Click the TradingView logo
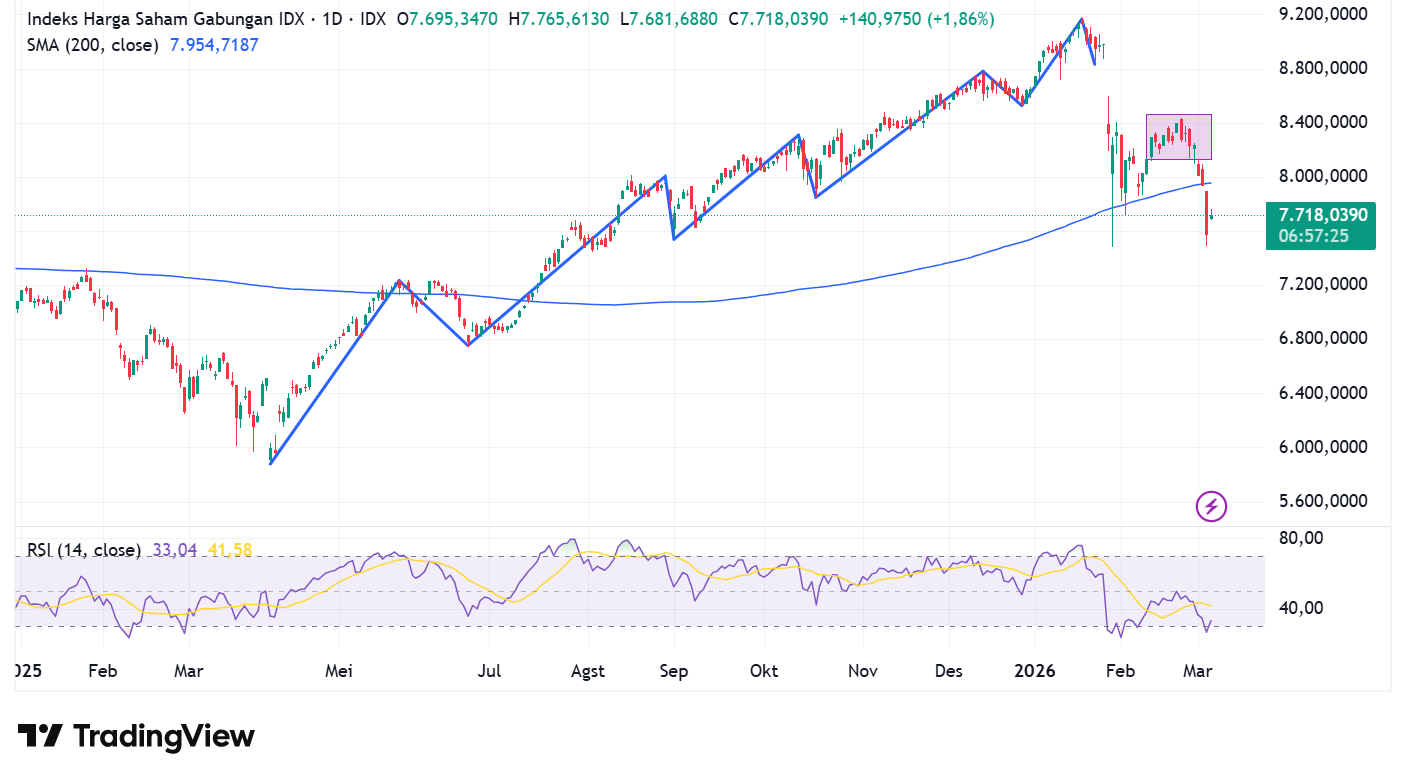 pyautogui.click(x=137, y=737)
